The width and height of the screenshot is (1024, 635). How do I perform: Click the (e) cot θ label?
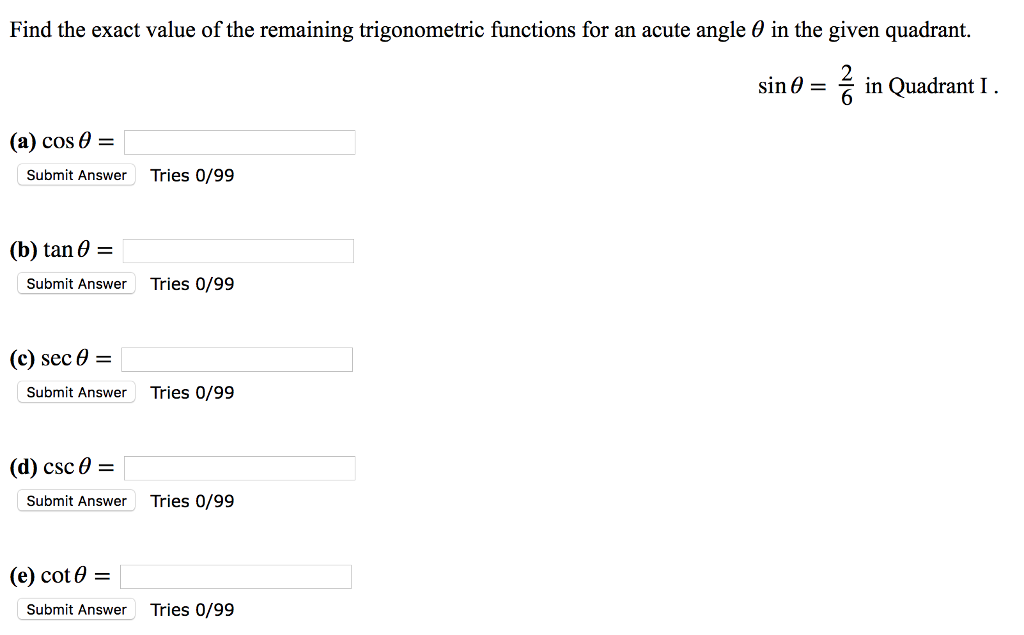pos(57,575)
